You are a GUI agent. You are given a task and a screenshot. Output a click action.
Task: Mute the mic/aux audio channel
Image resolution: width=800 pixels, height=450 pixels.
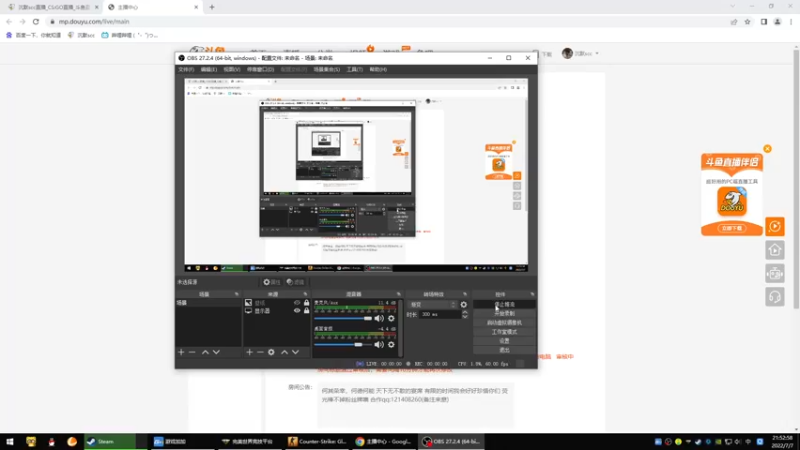tap(379, 318)
